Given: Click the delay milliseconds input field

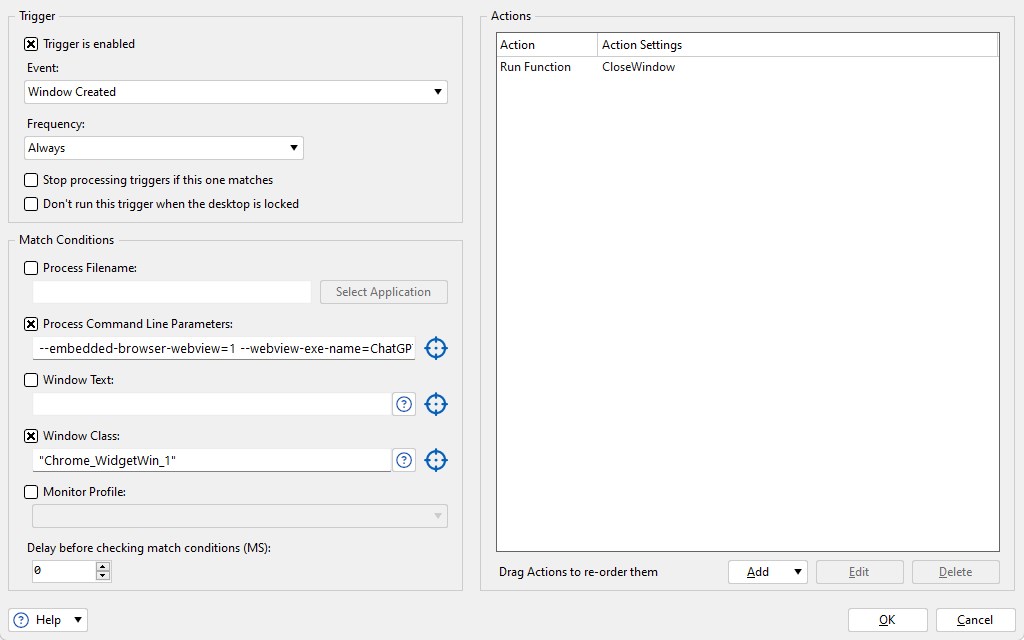Looking at the screenshot, I should (x=64, y=571).
